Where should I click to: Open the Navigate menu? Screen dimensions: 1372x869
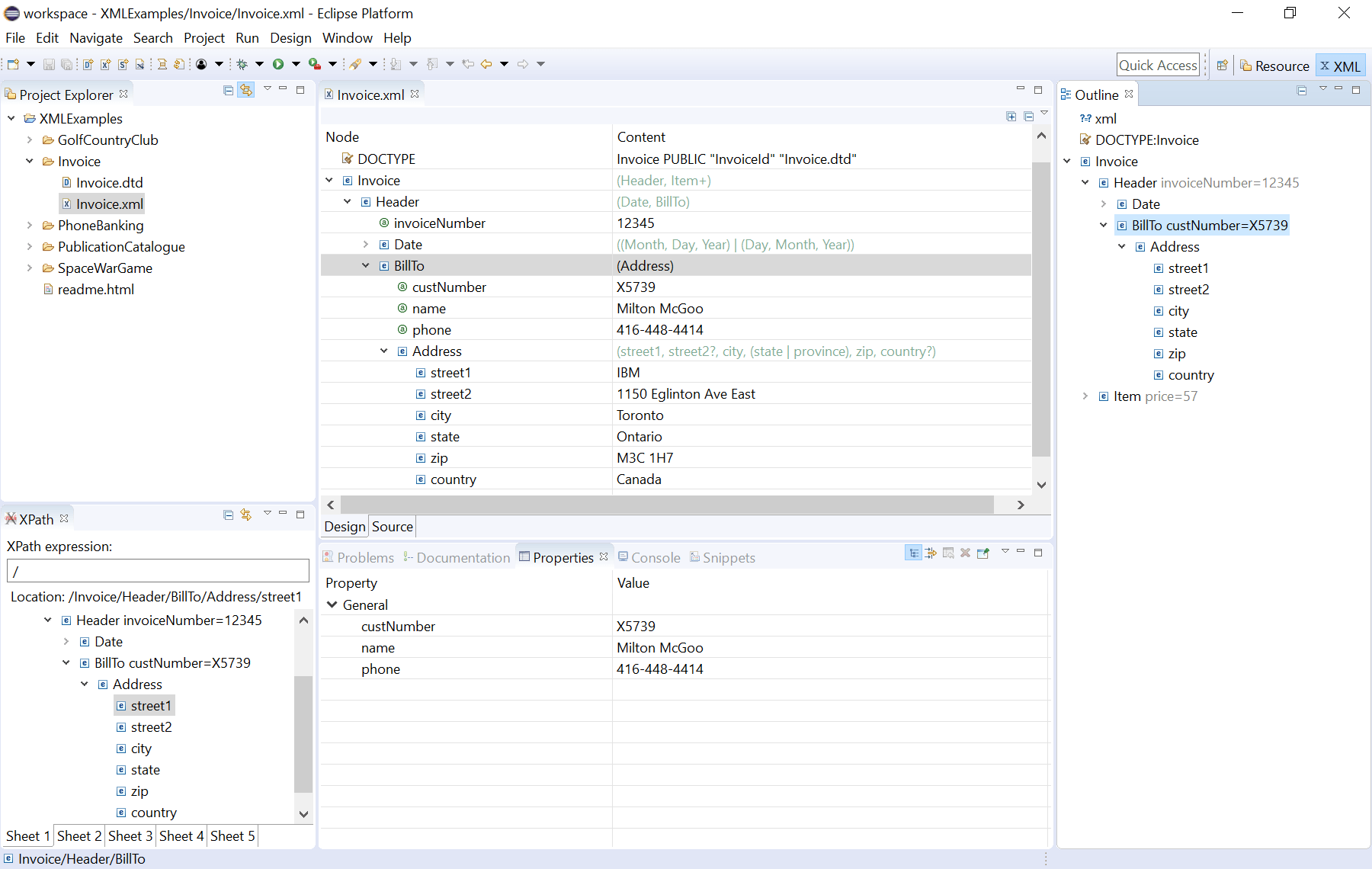(96, 37)
